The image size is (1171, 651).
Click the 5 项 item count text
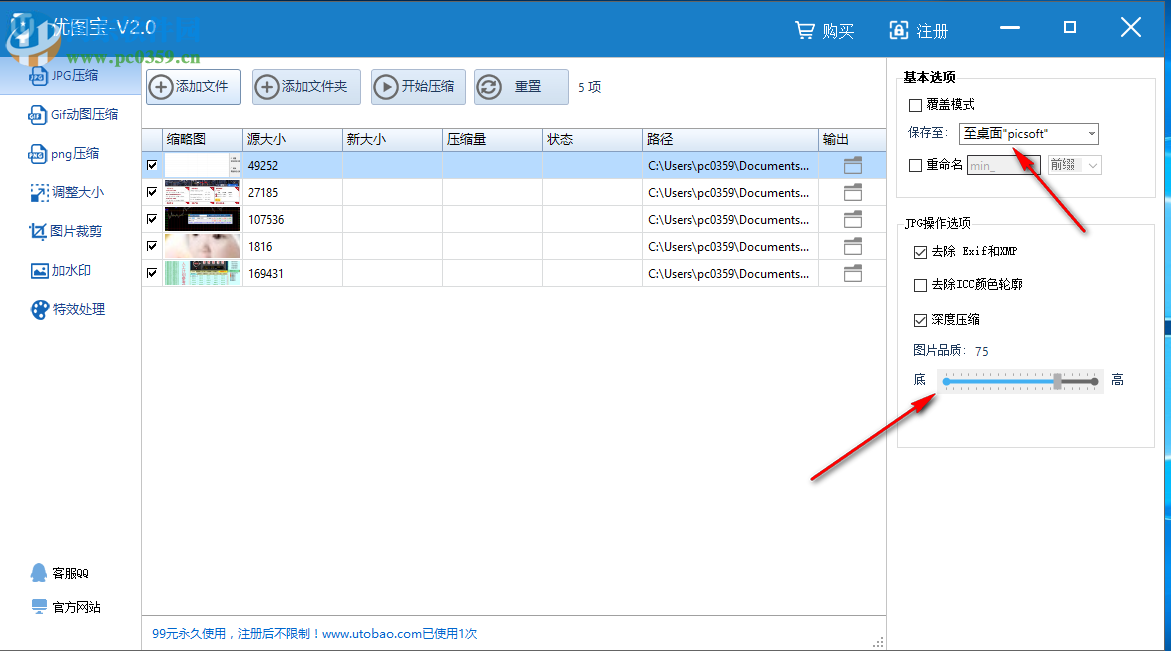point(589,87)
